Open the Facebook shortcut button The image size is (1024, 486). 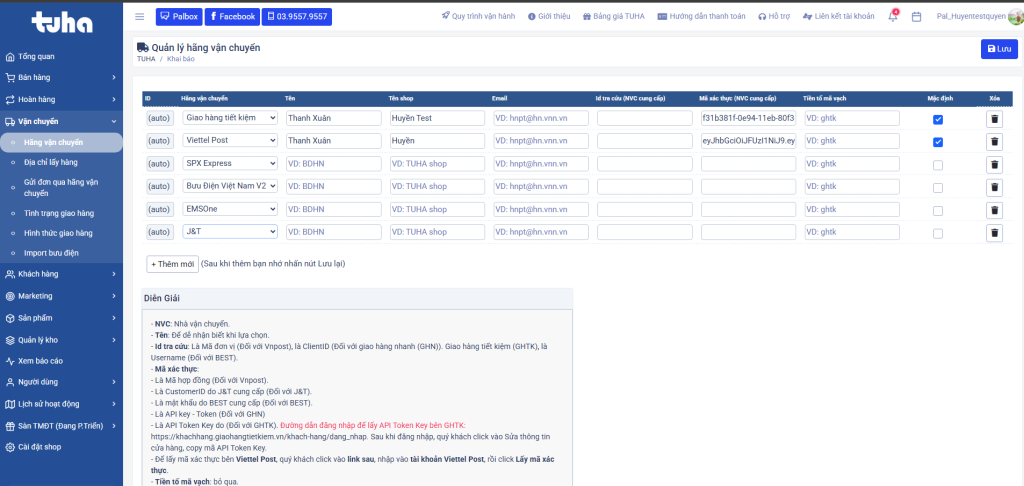(x=232, y=17)
